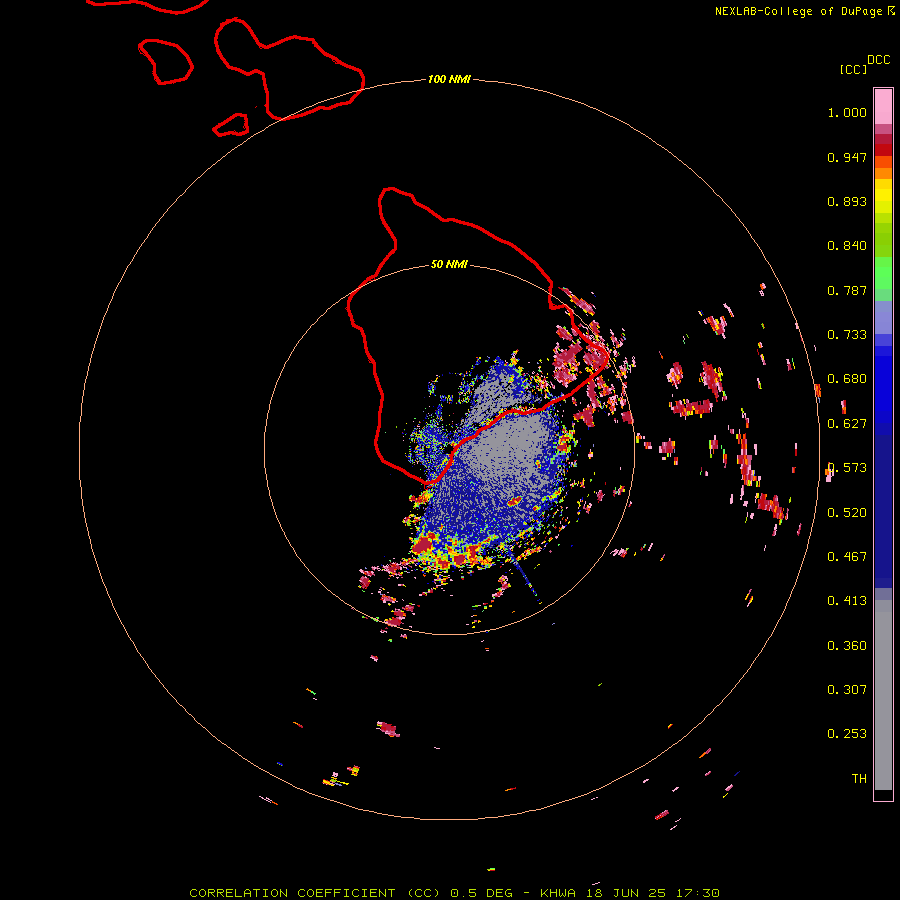The height and width of the screenshot is (900, 900).
Task: Click the NEXLAB-College of DuPage credit text
Action: [798, 11]
